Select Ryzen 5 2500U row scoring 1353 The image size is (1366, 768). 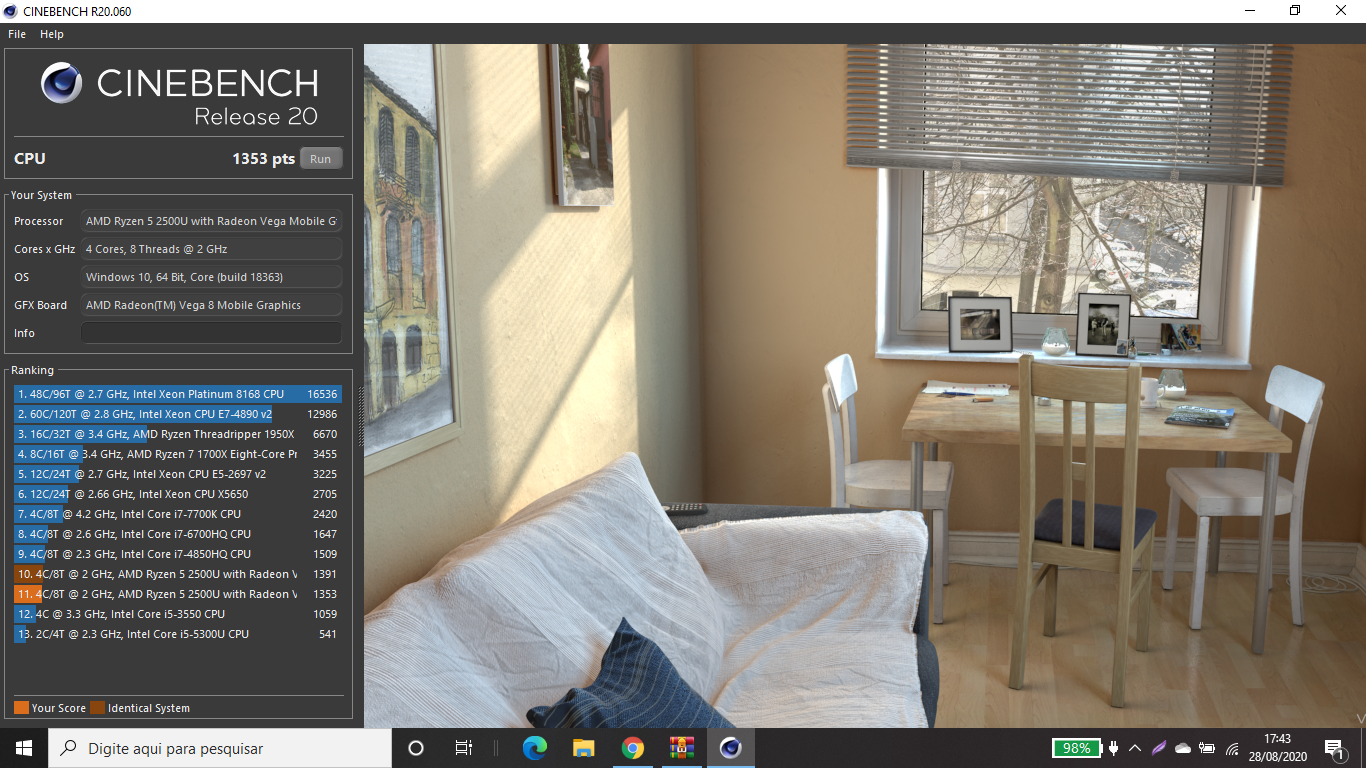[x=178, y=594]
